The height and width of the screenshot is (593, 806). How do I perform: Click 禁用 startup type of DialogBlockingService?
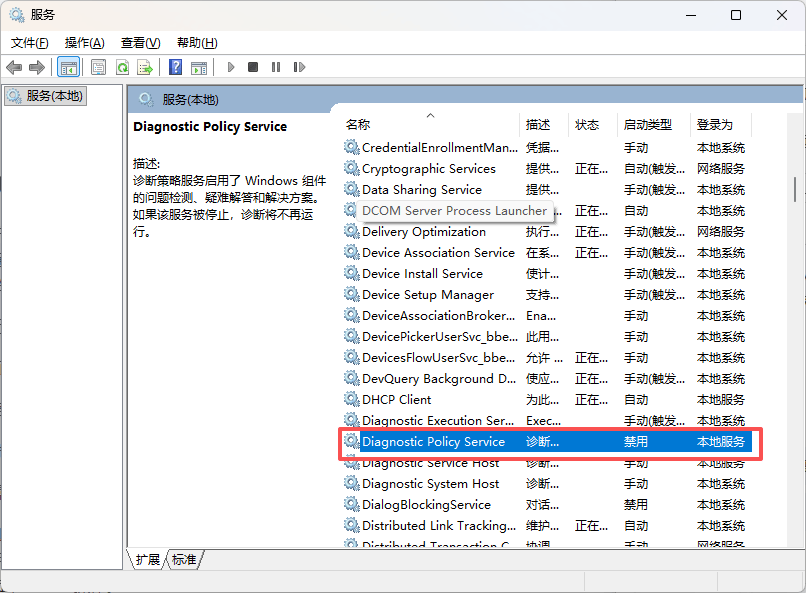[635, 505]
